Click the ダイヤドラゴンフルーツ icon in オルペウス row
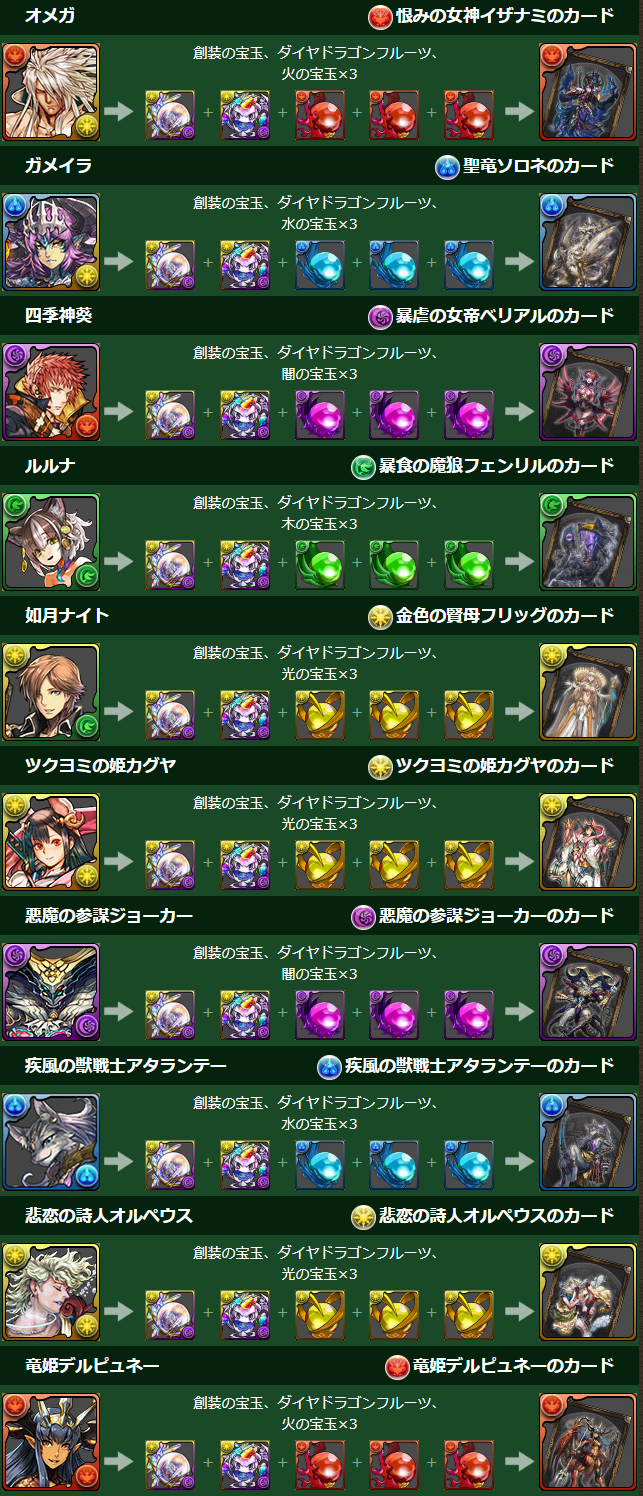 coord(245,1314)
